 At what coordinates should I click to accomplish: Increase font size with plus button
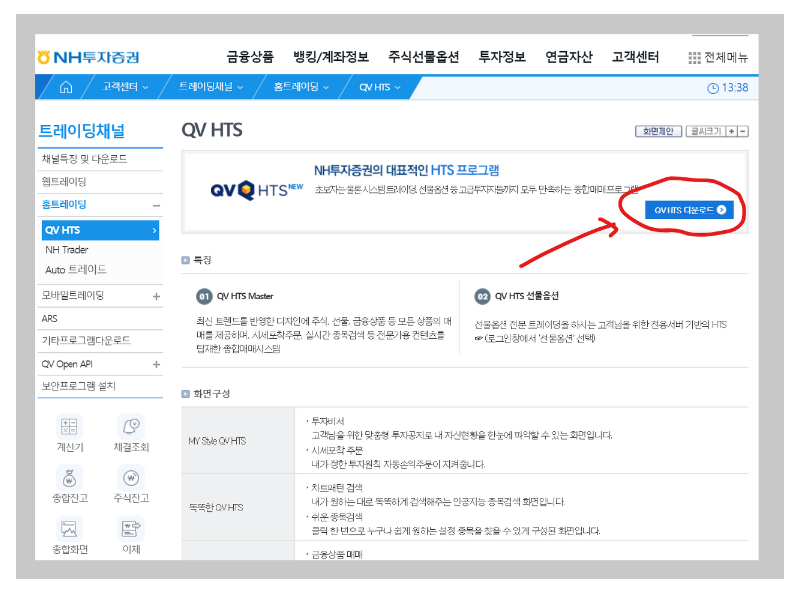point(731,131)
